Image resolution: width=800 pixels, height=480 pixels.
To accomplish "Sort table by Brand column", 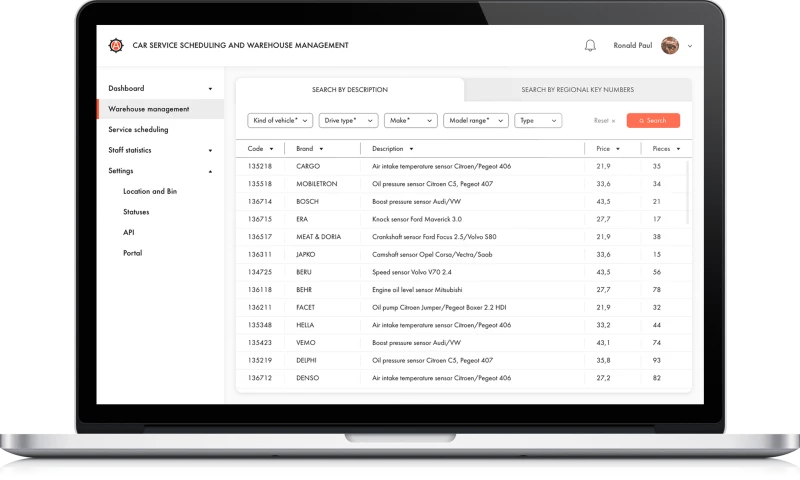I will [310, 149].
